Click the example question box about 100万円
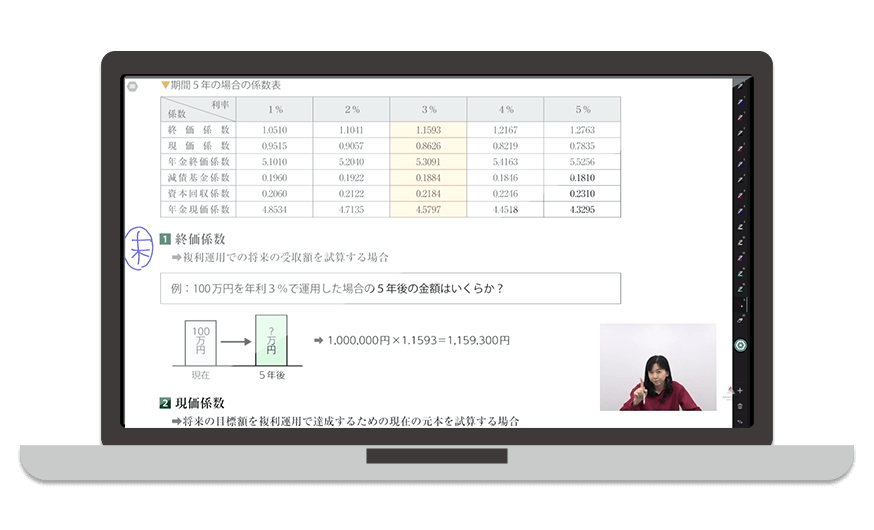The image size is (874, 530). click(x=390, y=288)
